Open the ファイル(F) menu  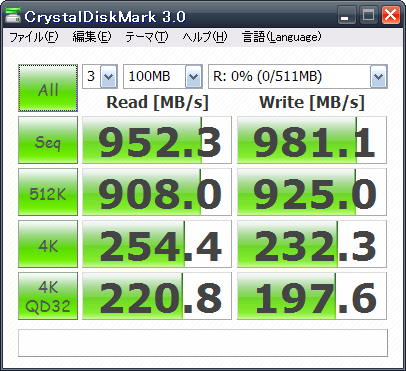[x=33, y=37]
